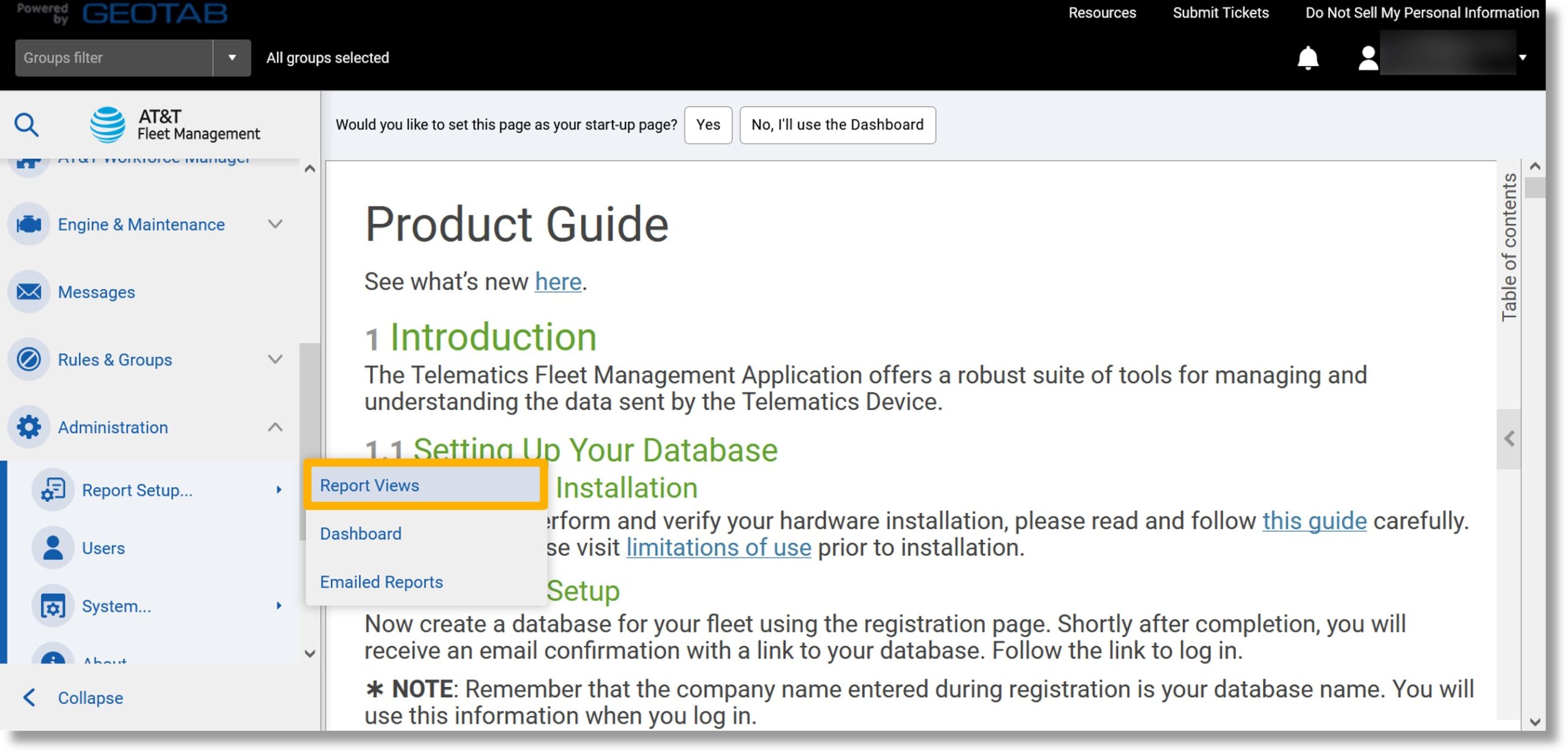1568x753 pixels.
Task: Open the Groups filter dropdown arrow
Action: [x=232, y=58]
